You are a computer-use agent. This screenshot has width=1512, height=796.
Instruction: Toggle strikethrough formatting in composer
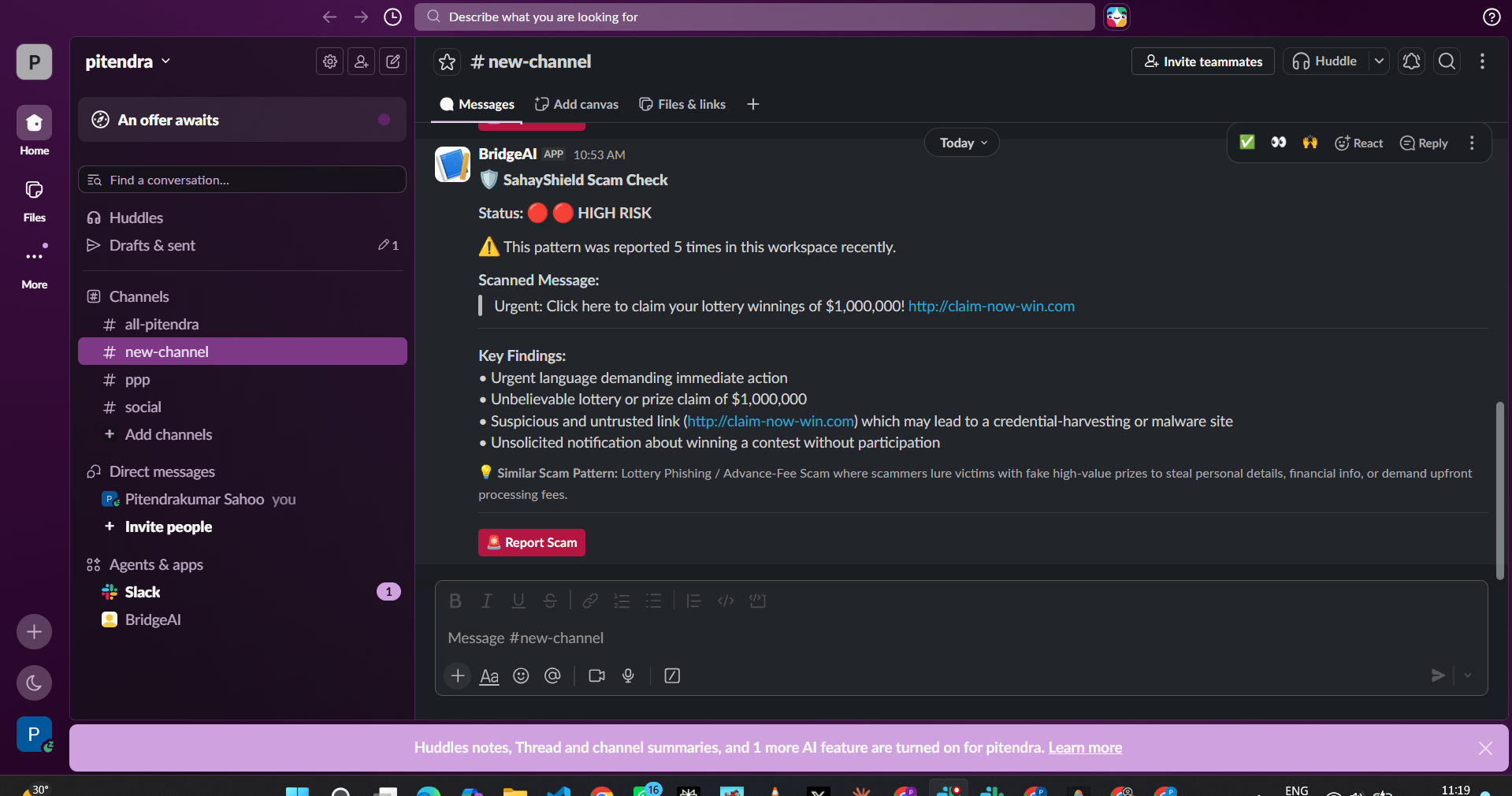click(550, 601)
